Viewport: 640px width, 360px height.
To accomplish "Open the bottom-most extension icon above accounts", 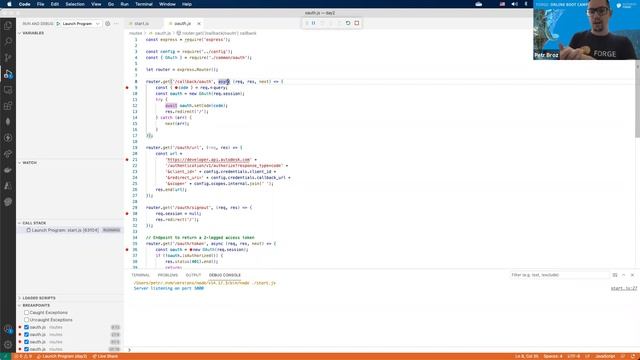I will point(8,202).
